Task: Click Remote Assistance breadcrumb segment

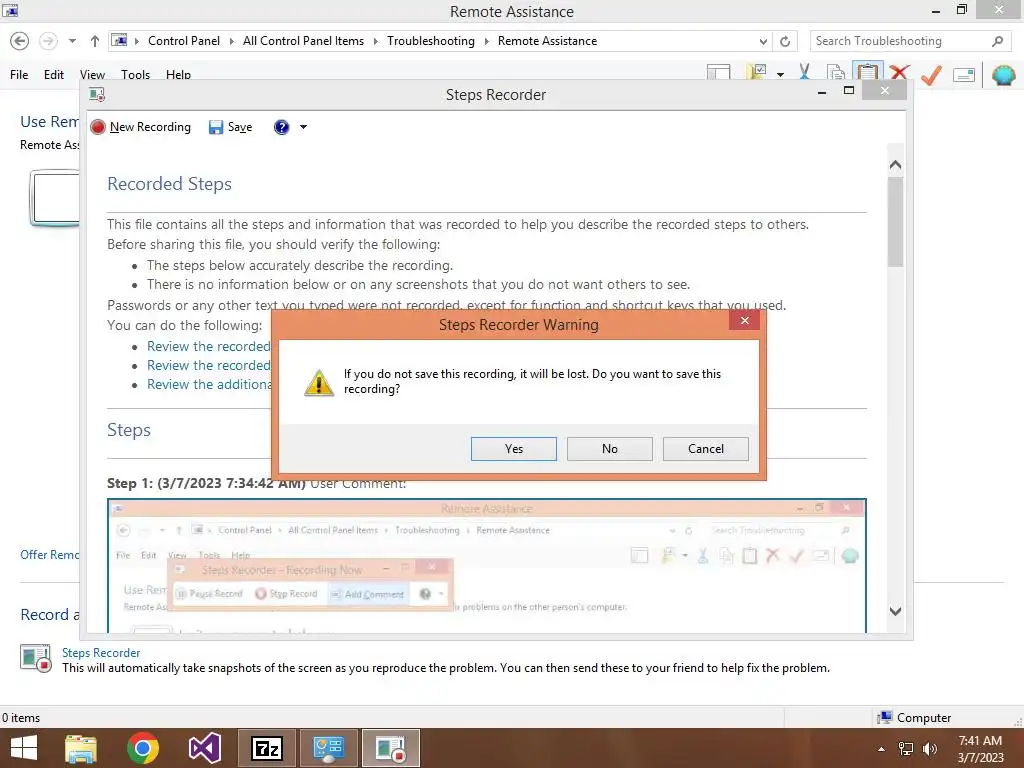Action: [x=547, y=40]
